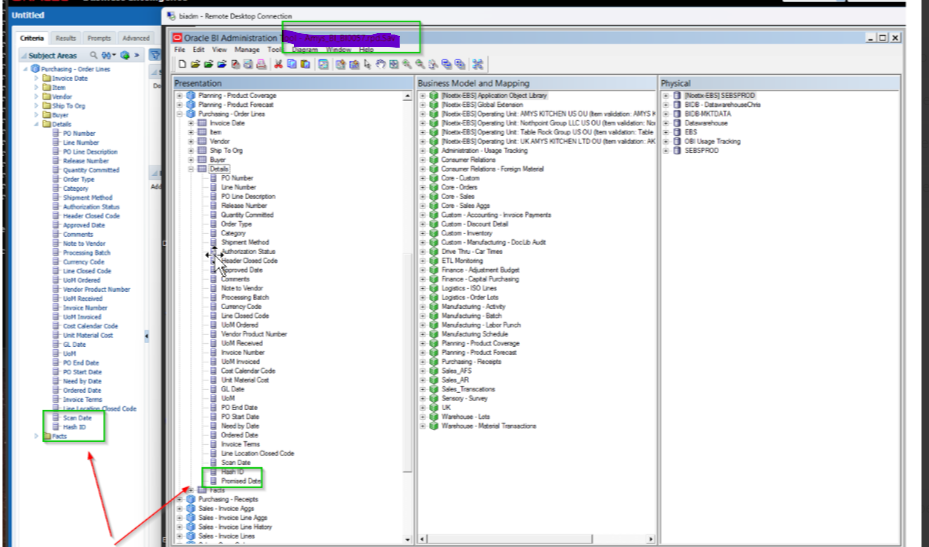Switch to the Results tab
Screen dimensions: 929x547
66,38
